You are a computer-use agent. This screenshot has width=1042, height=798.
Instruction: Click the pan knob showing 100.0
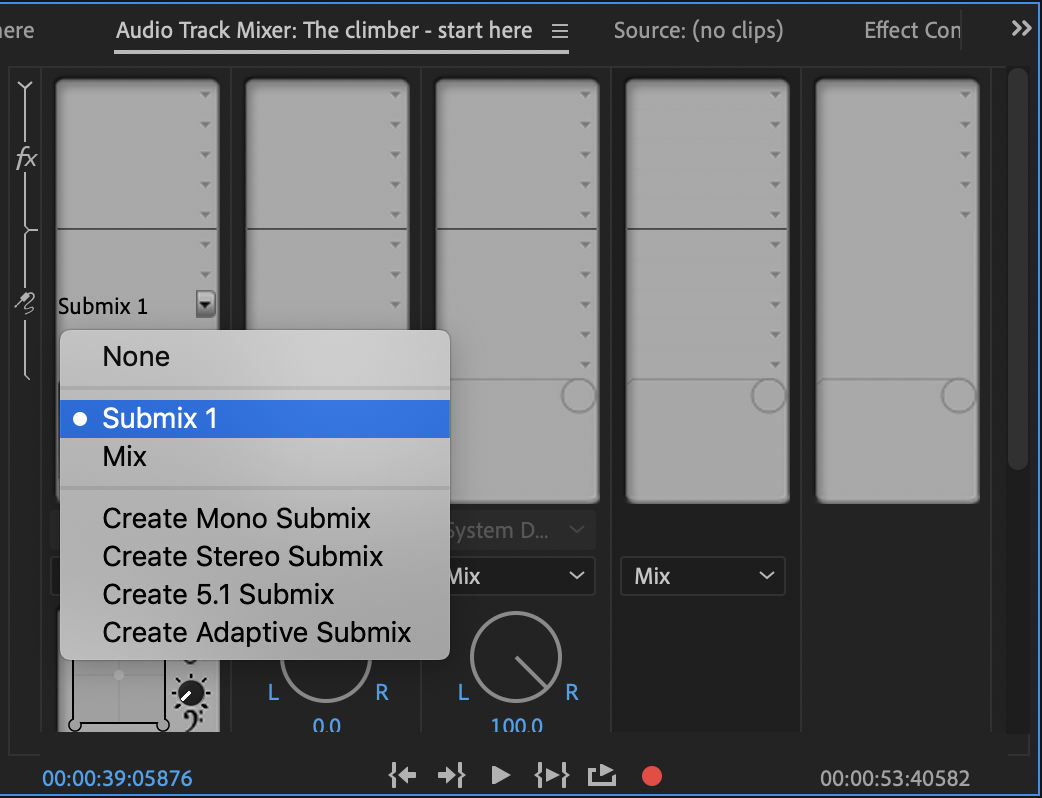(515, 659)
